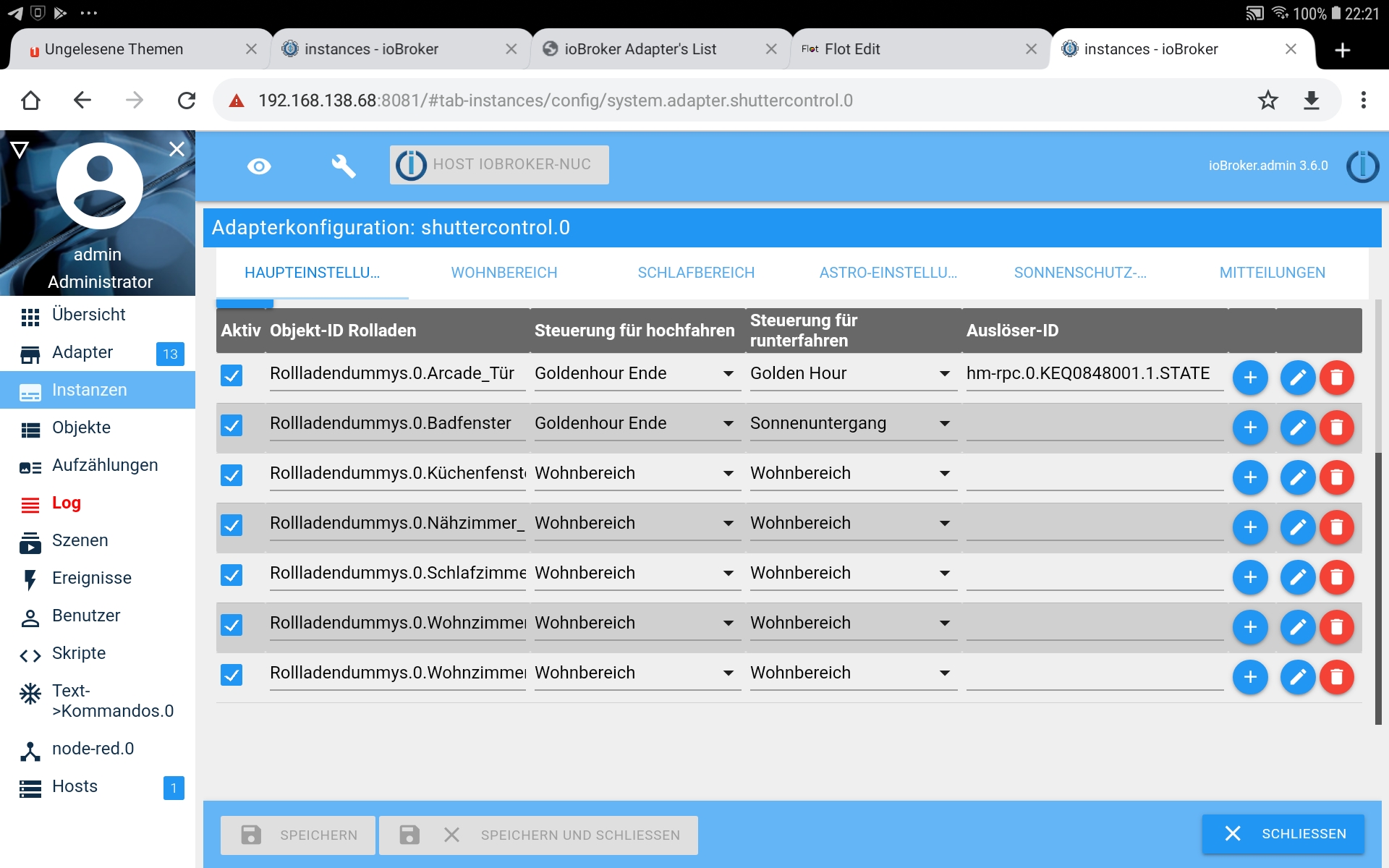Click the add (+) button for Badfenster row
This screenshot has height=868, width=1389.
[1252, 425]
